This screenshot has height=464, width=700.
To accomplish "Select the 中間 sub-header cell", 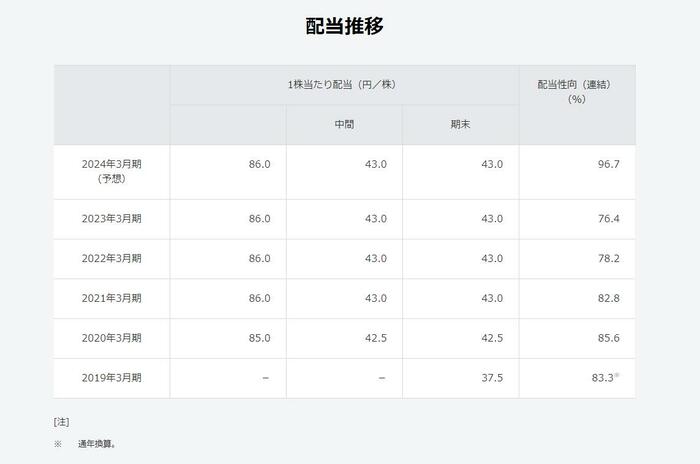I will tap(344, 125).
